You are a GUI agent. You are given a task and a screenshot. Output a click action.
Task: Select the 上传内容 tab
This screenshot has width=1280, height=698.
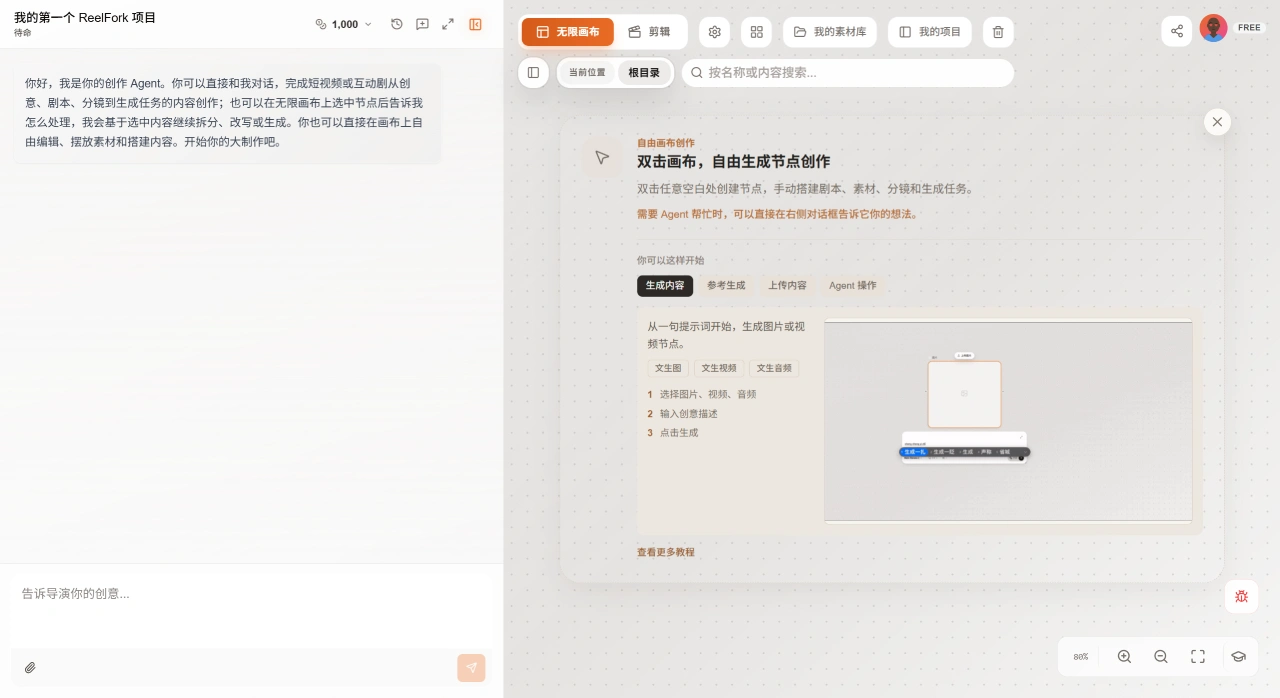click(x=787, y=286)
